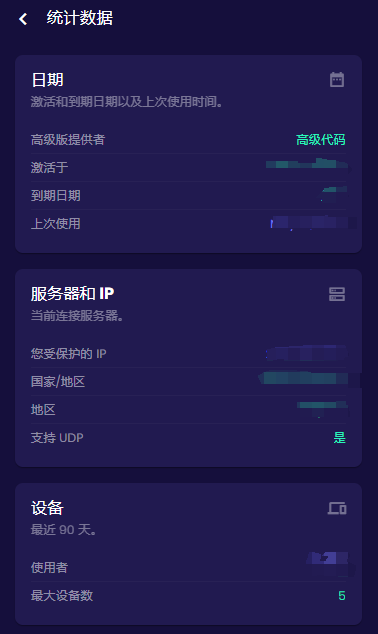
Task: Click the 设备 section heading
Action: 47,508
